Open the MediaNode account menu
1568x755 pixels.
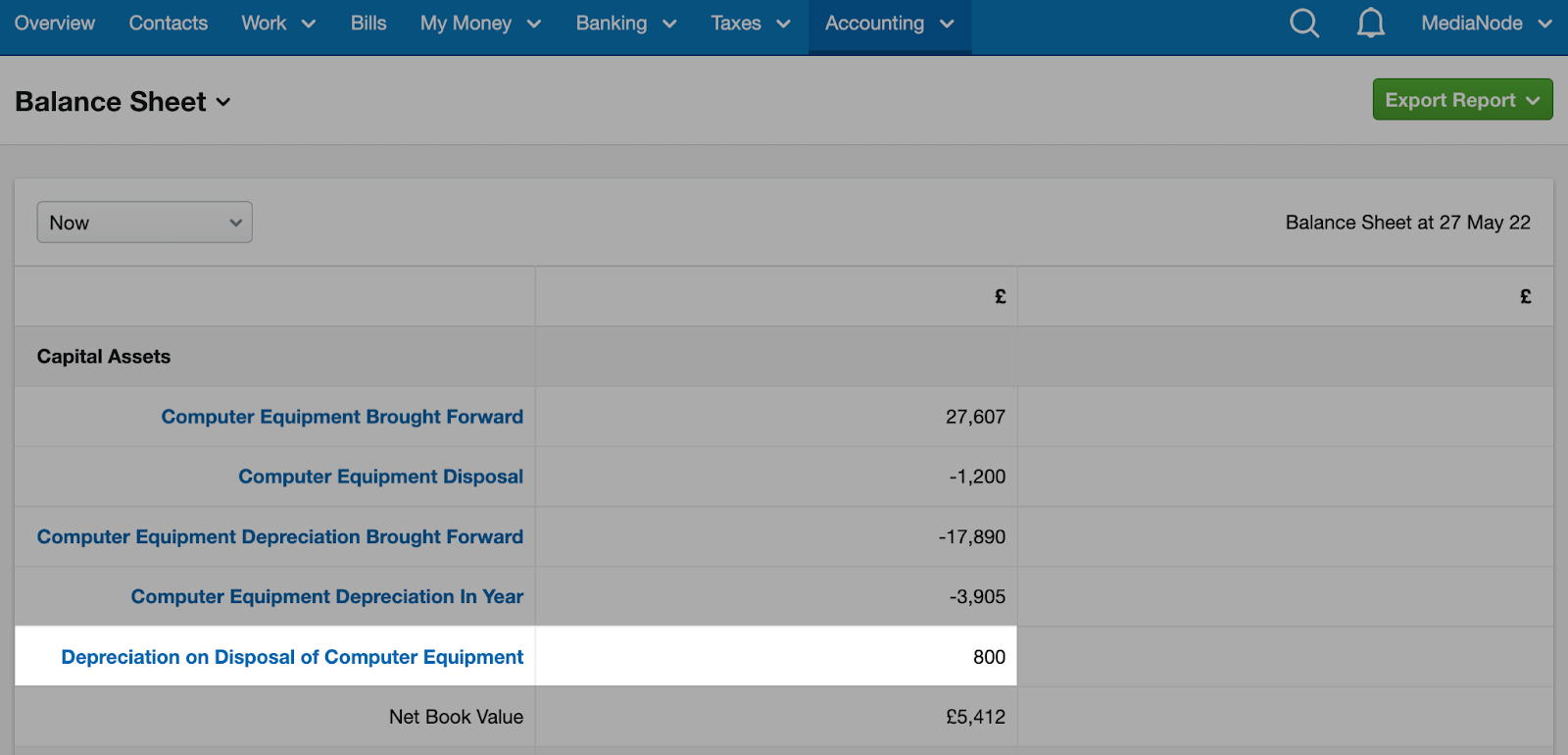(x=1487, y=23)
